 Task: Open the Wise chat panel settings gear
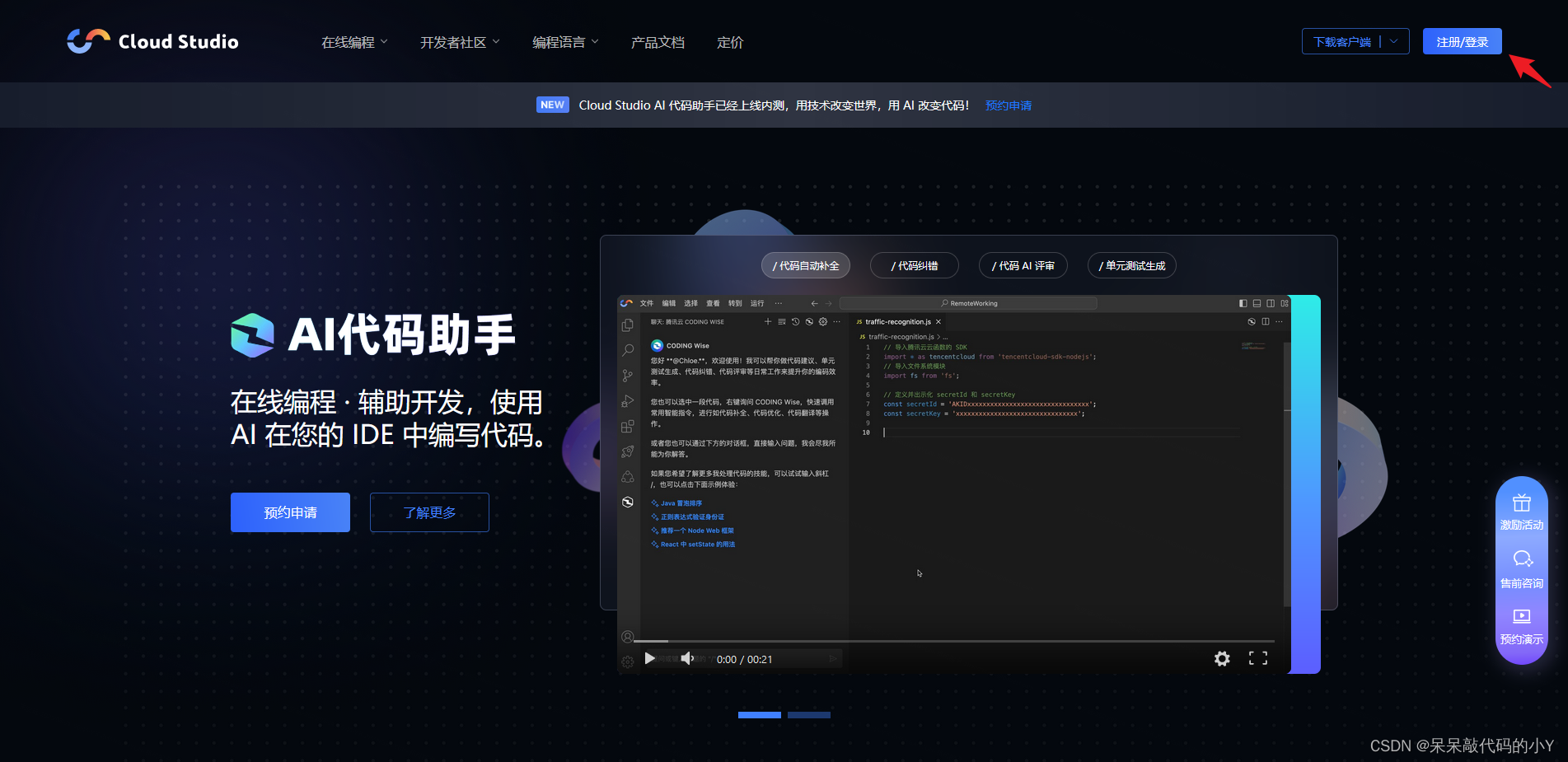[x=823, y=322]
